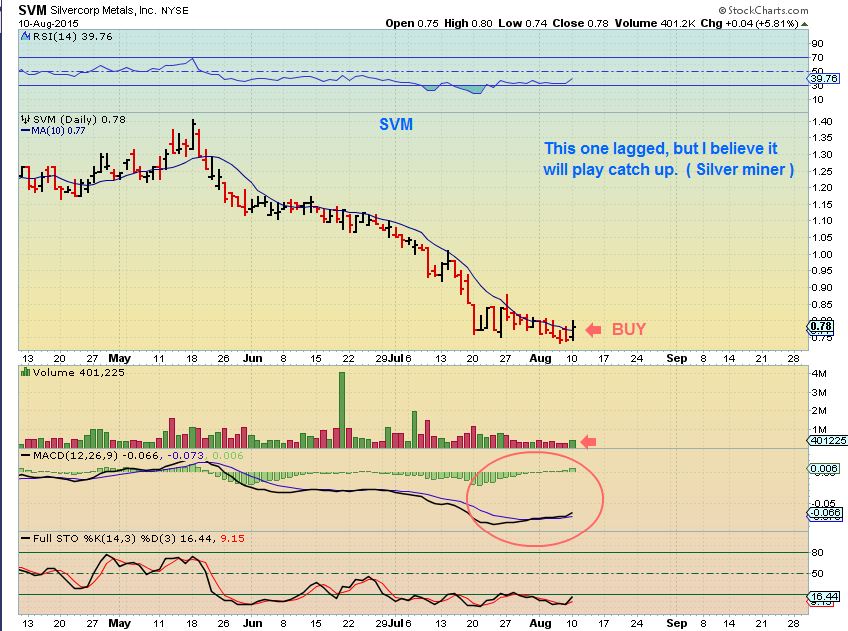The width and height of the screenshot is (848, 631).
Task: Click the 'Volume 401.2K' header value
Action: coord(654,24)
